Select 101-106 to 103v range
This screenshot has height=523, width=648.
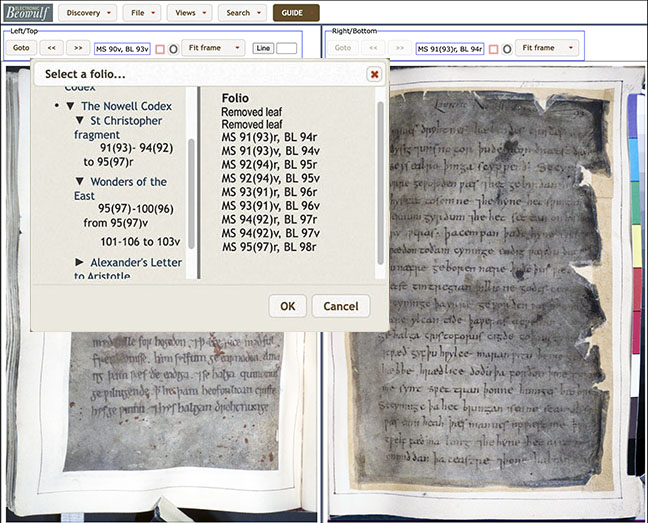(140, 242)
